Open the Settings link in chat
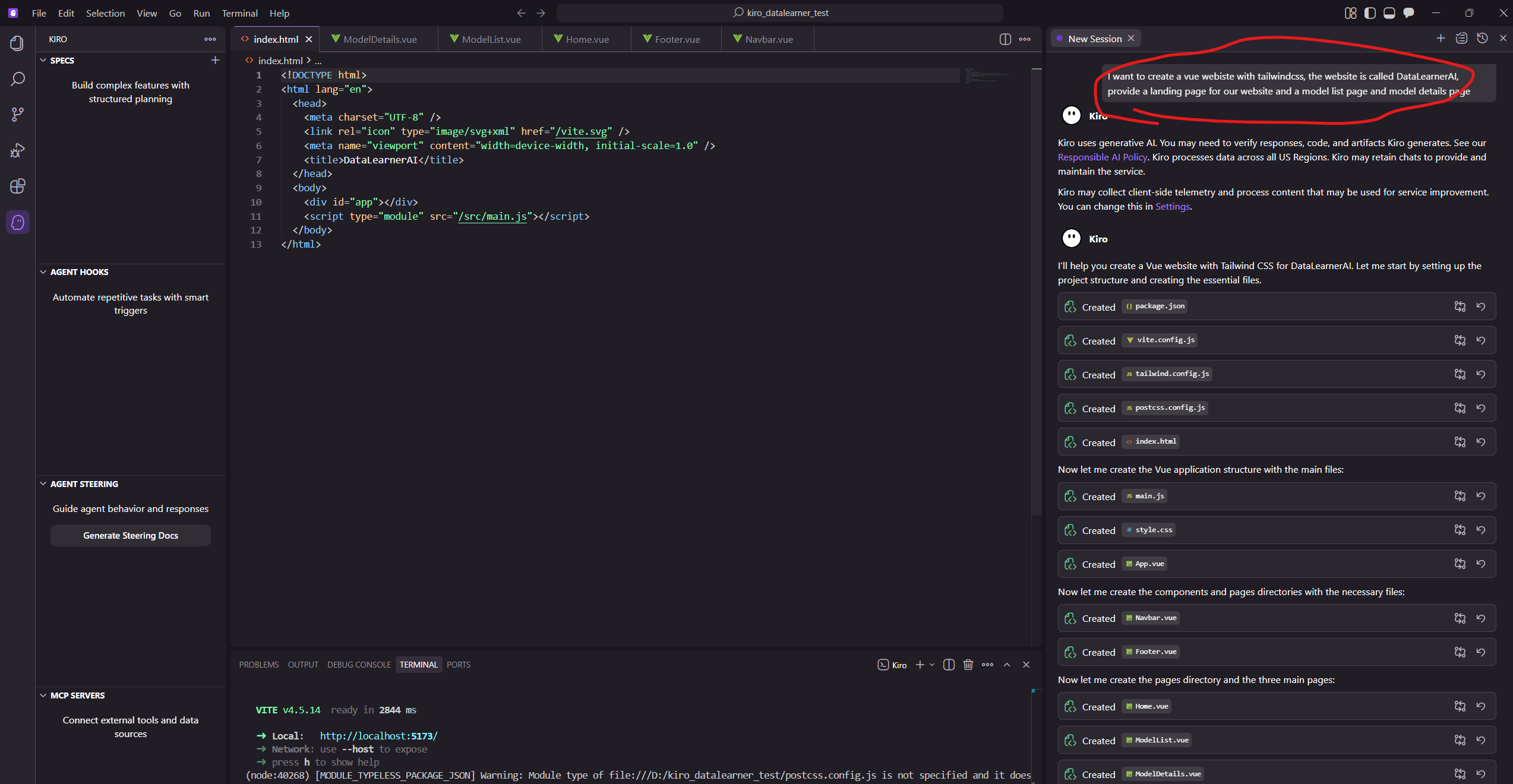This screenshot has width=1513, height=784. (1172, 206)
